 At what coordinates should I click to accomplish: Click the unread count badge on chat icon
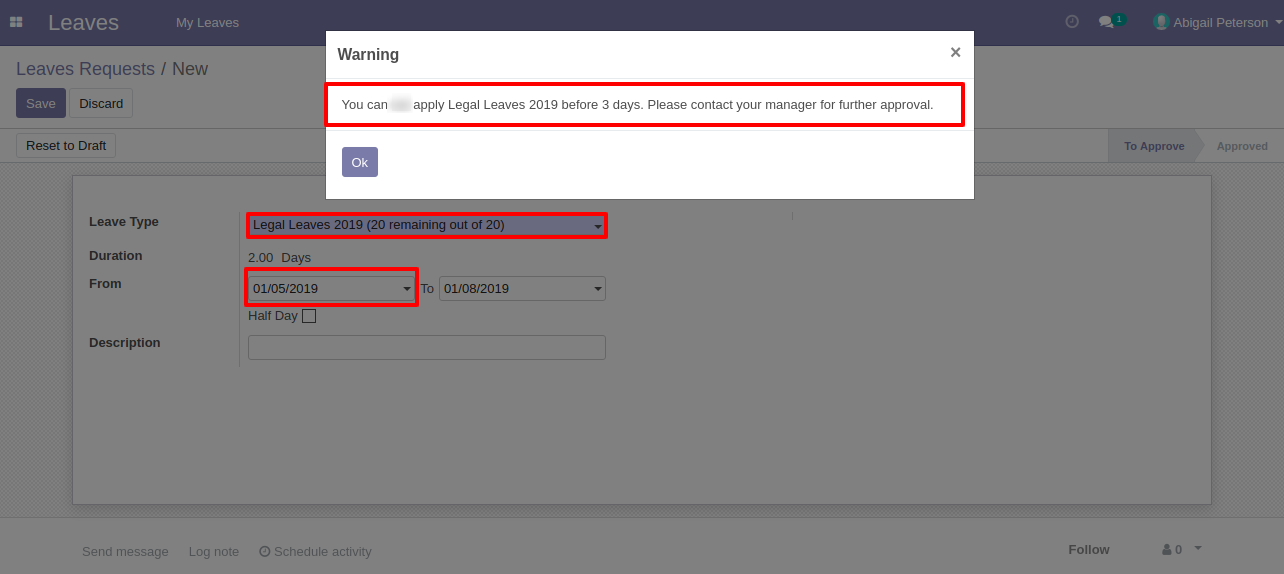1119,19
